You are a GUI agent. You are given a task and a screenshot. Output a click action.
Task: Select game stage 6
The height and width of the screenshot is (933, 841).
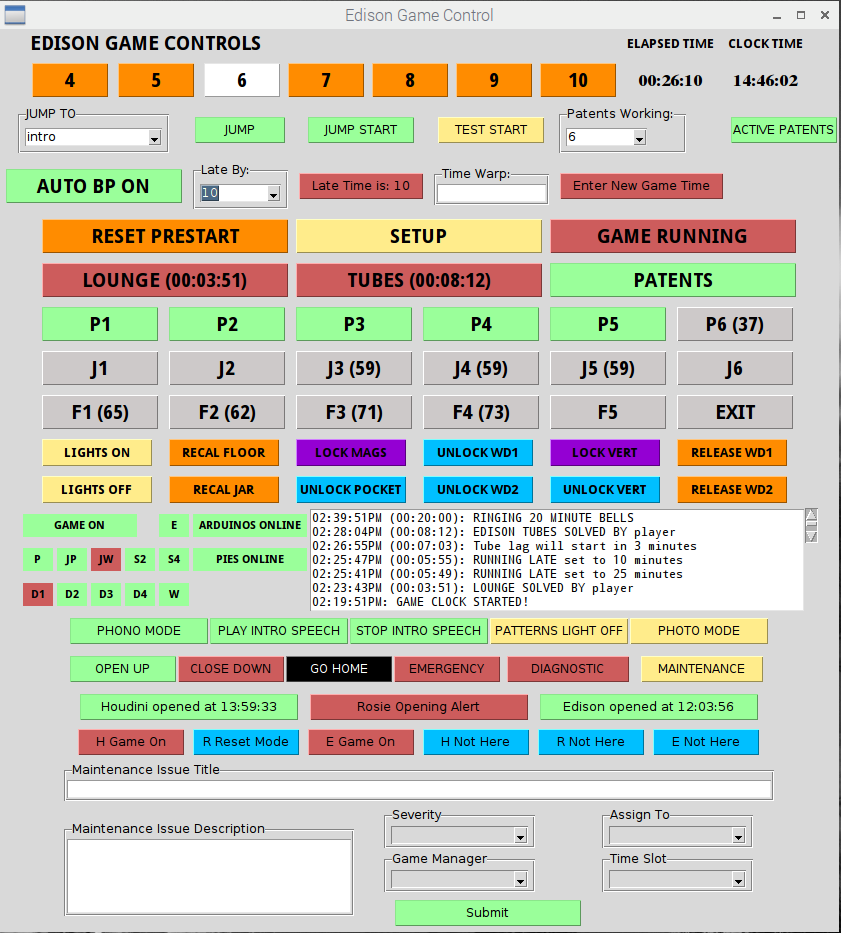pos(241,80)
